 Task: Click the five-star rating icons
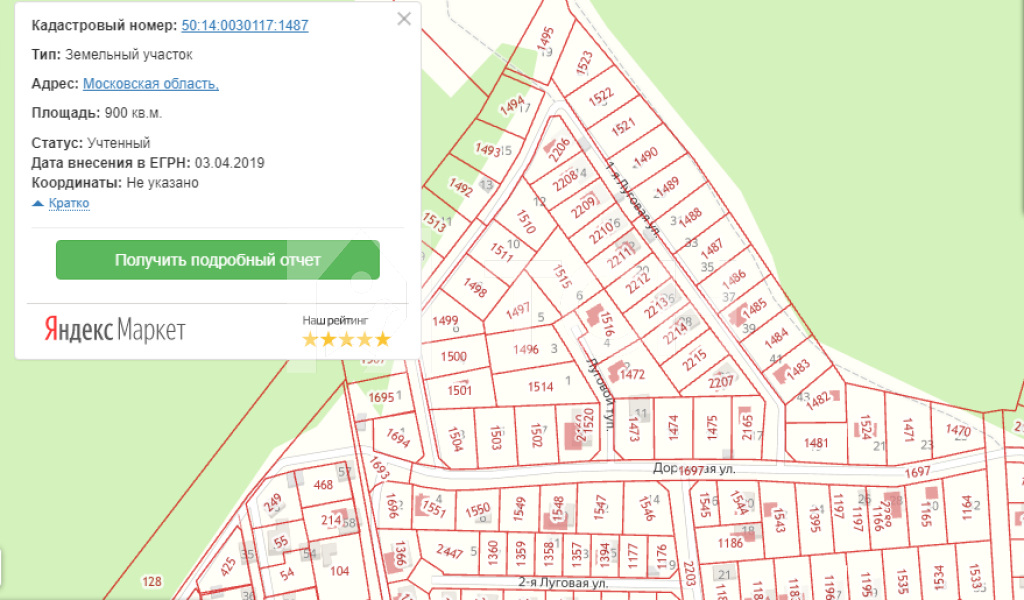pos(346,339)
